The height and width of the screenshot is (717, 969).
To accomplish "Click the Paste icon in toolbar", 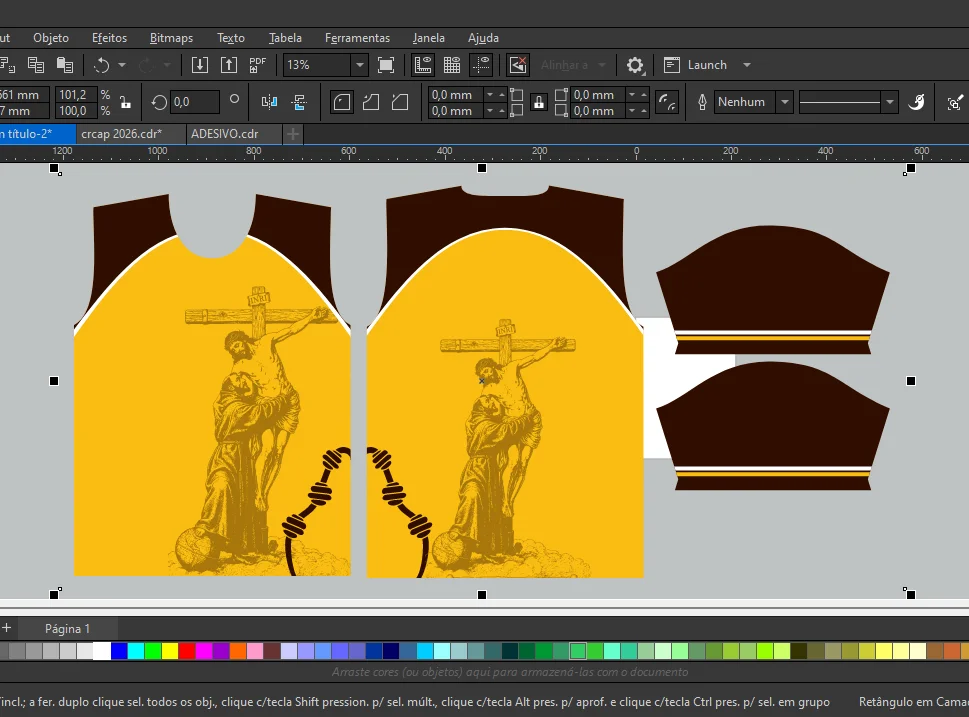I will [x=65, y=65].
